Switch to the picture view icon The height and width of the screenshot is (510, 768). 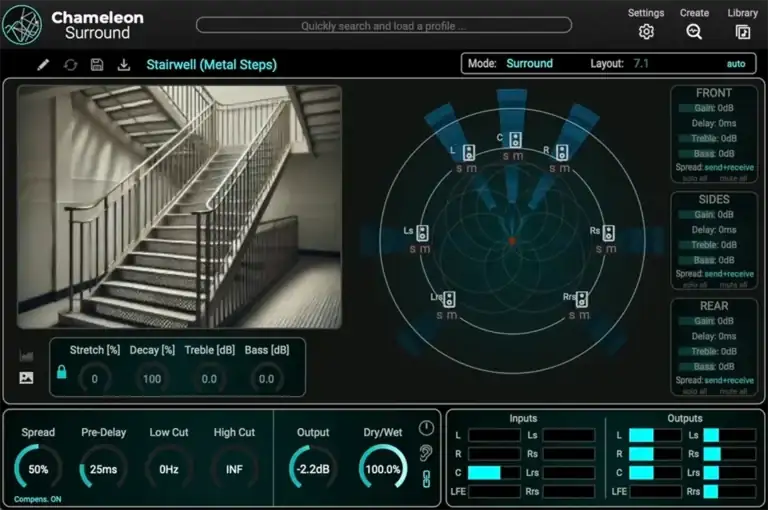[x=26, y=377]
